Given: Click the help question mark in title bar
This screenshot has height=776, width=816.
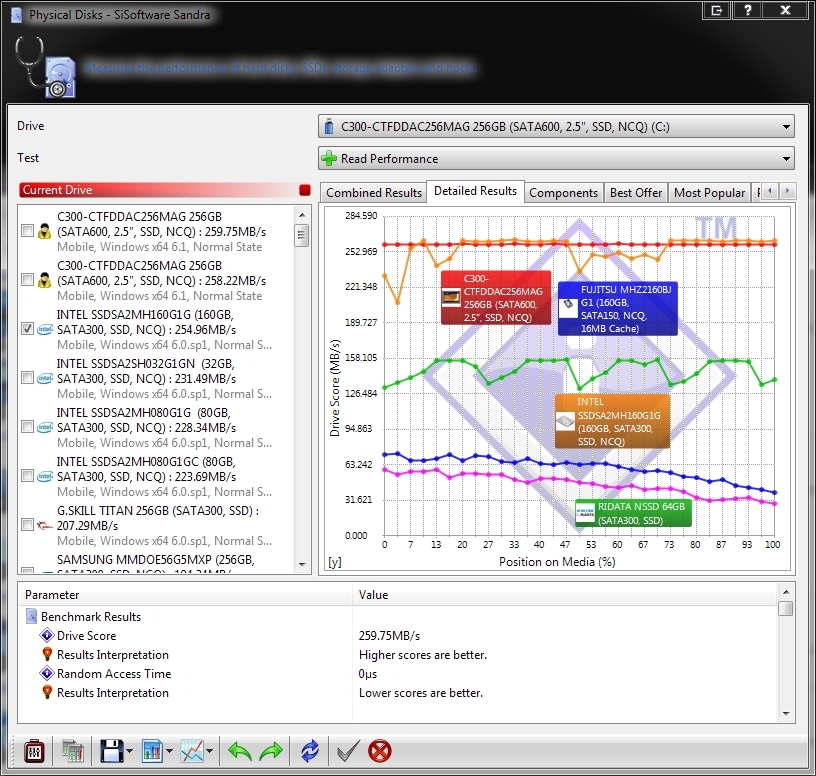Looking at the screenshot, I should click(748, 10).
